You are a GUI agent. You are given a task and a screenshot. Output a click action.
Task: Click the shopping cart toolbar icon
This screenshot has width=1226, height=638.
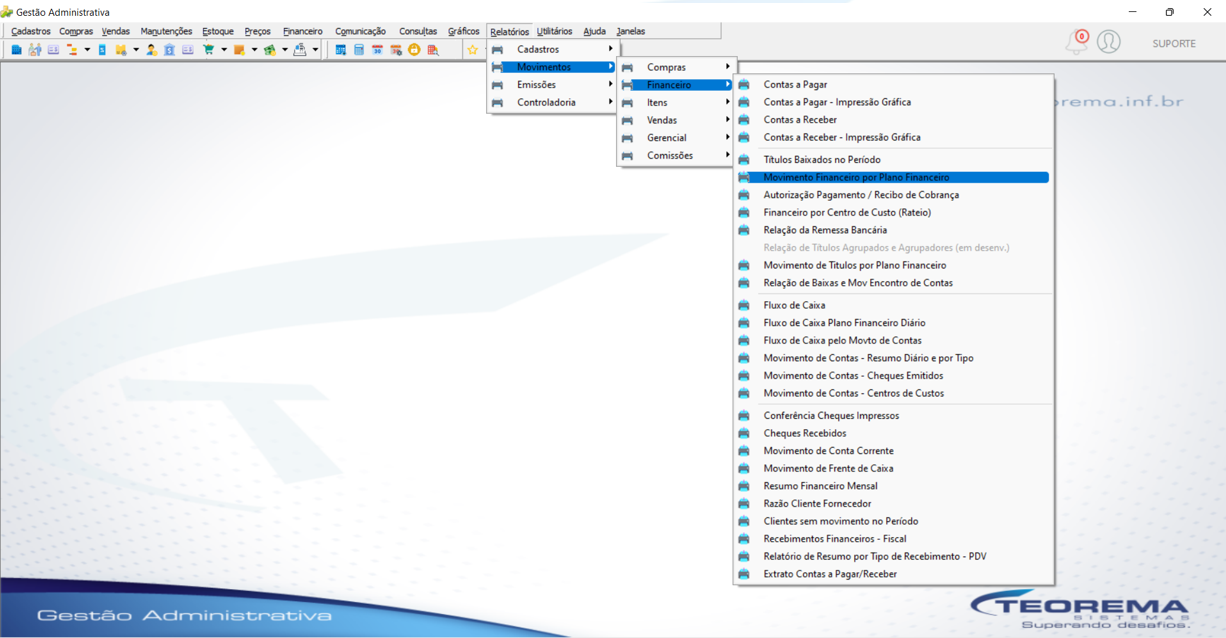click(209, 49)
